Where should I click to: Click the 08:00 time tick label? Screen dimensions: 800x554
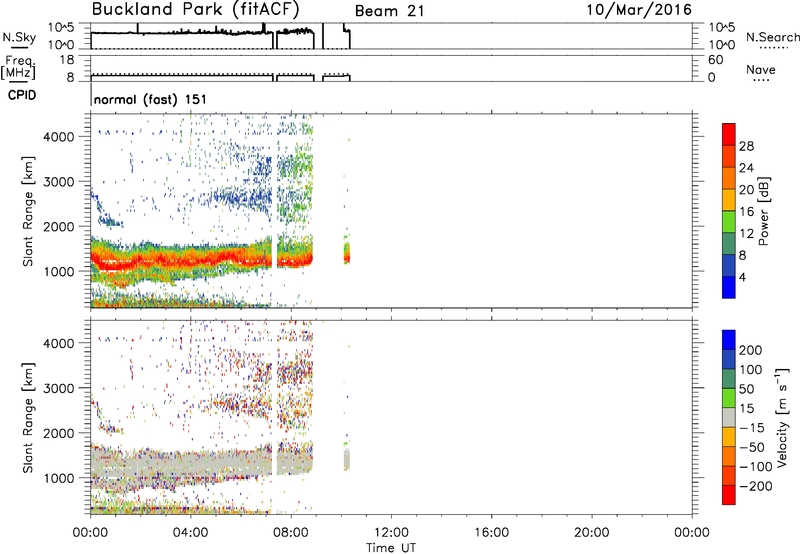(x=291, y=533)
